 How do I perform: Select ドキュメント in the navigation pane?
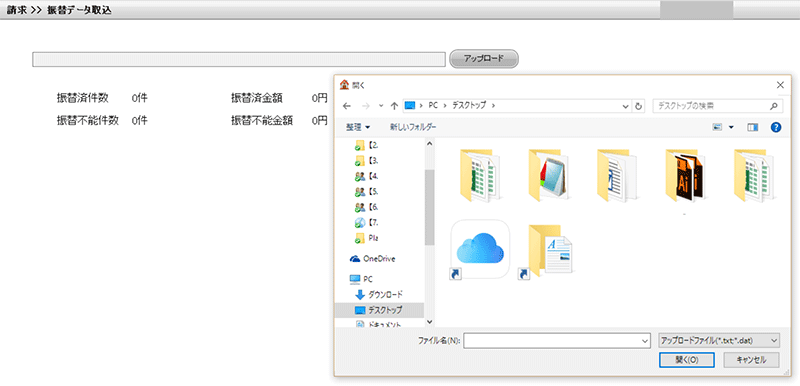click(x=379, y=324)
